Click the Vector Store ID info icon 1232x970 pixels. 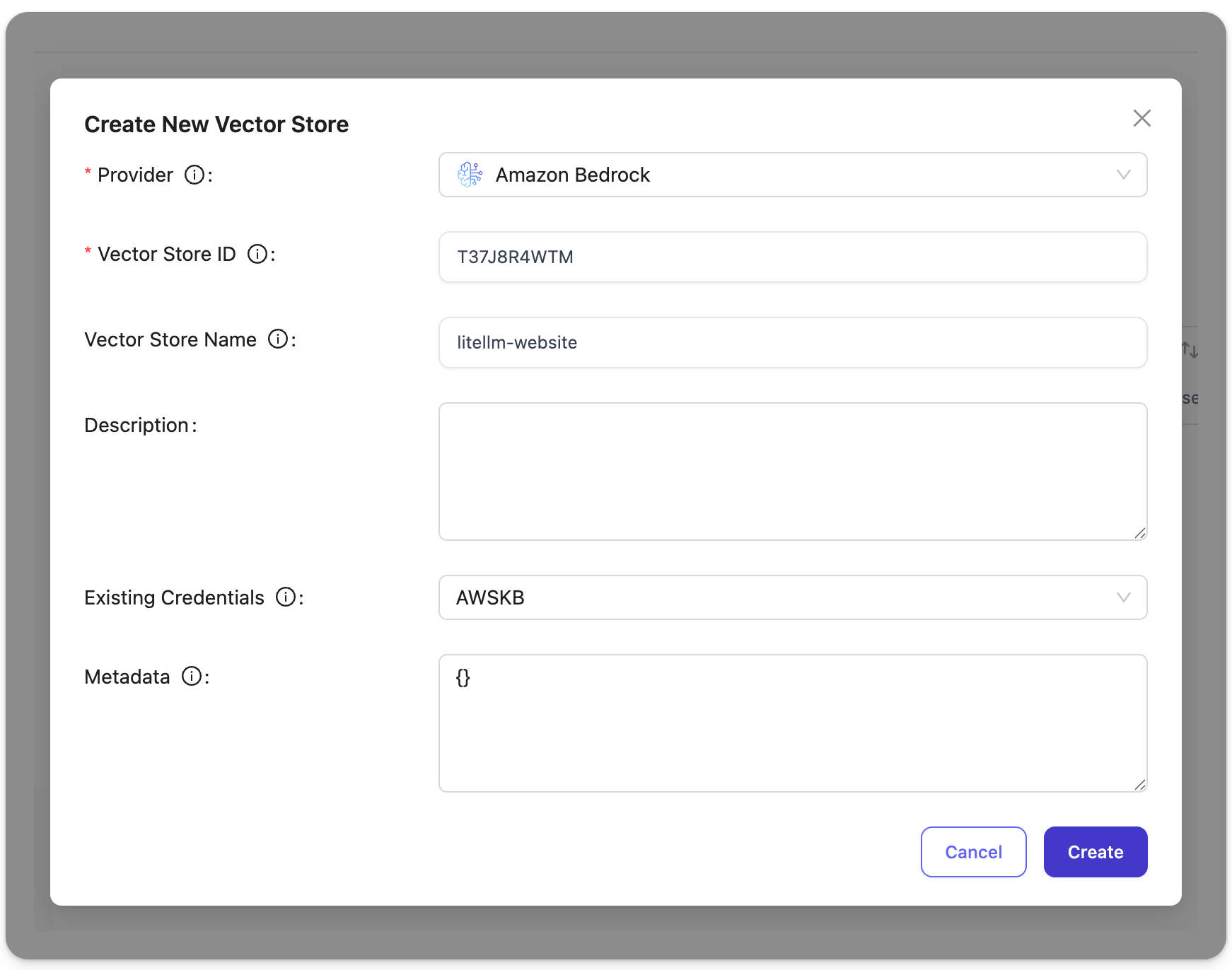point(257,254)
